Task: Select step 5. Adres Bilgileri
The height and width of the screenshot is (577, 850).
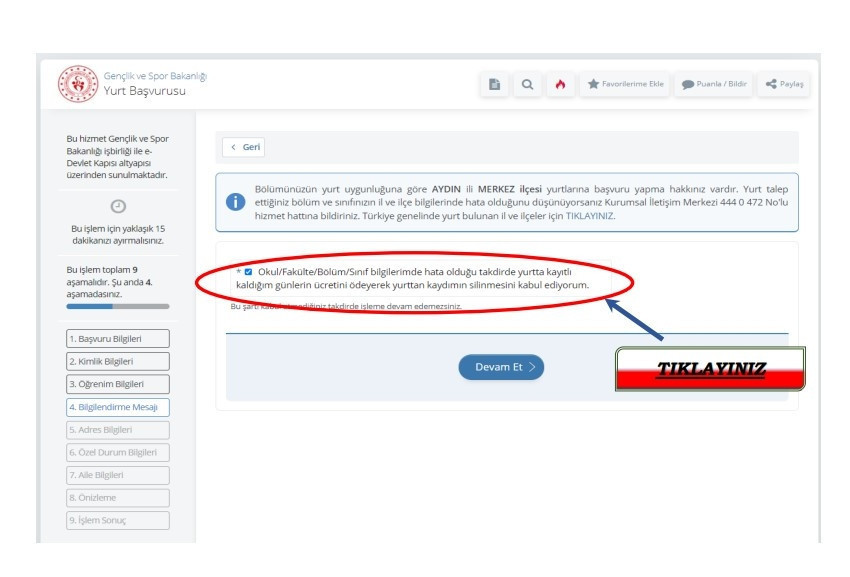Action: 118,429
